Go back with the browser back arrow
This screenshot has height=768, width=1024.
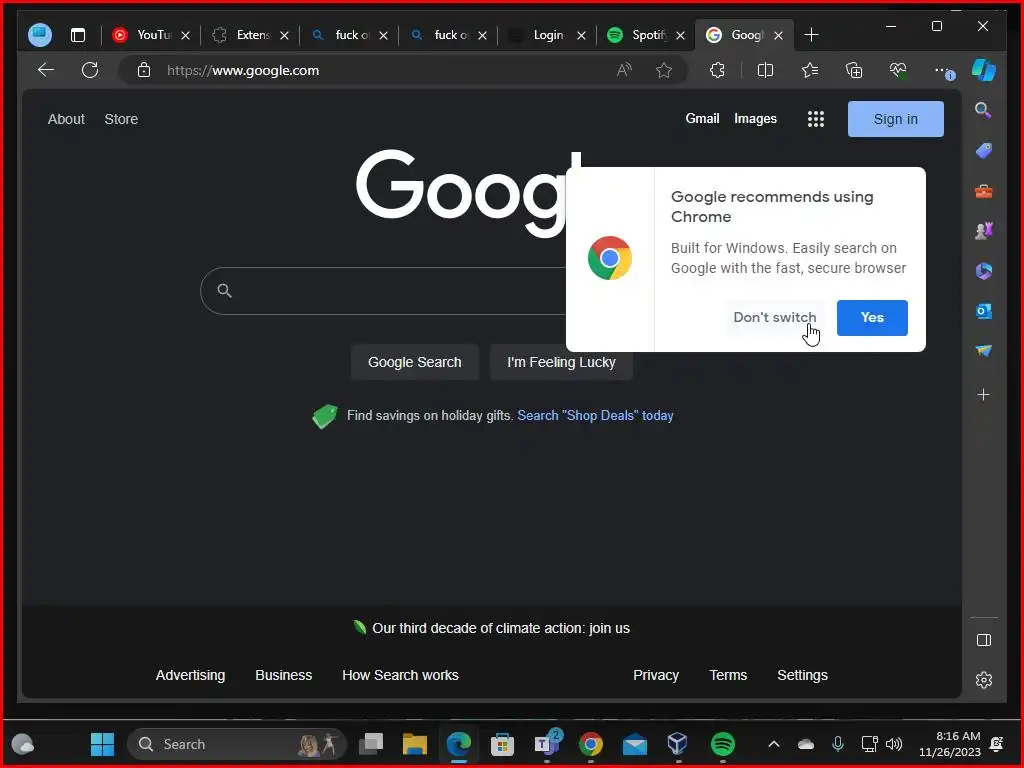[46, 70]
